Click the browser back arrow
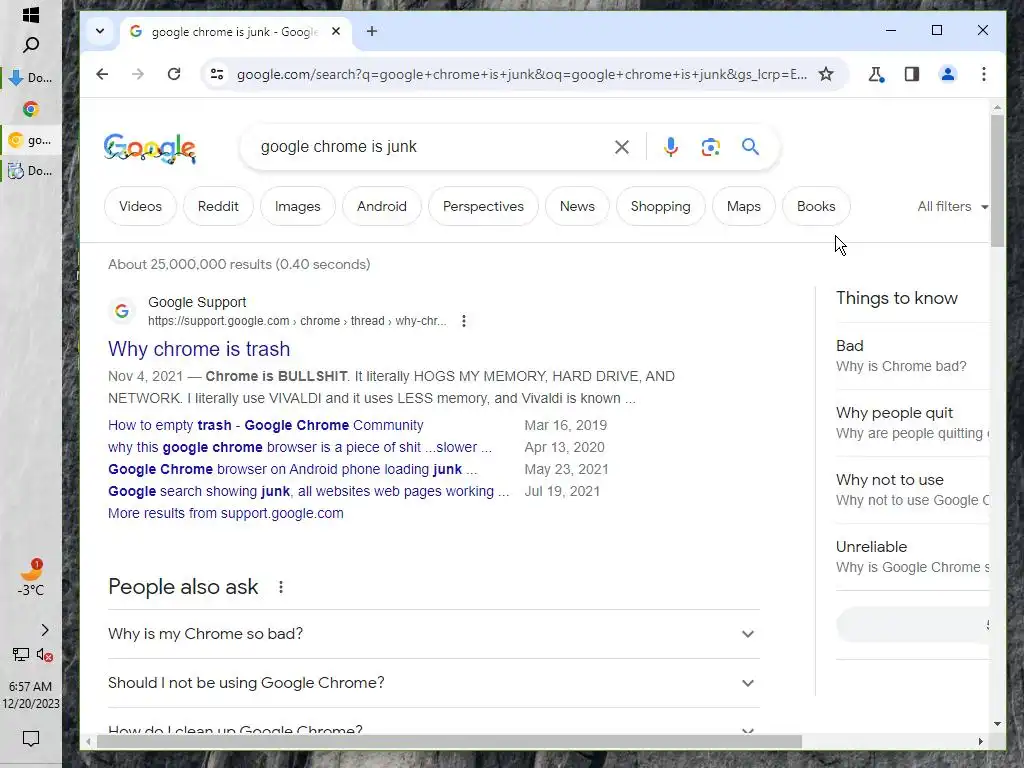 pyautogui.click(x=102, y=74)
